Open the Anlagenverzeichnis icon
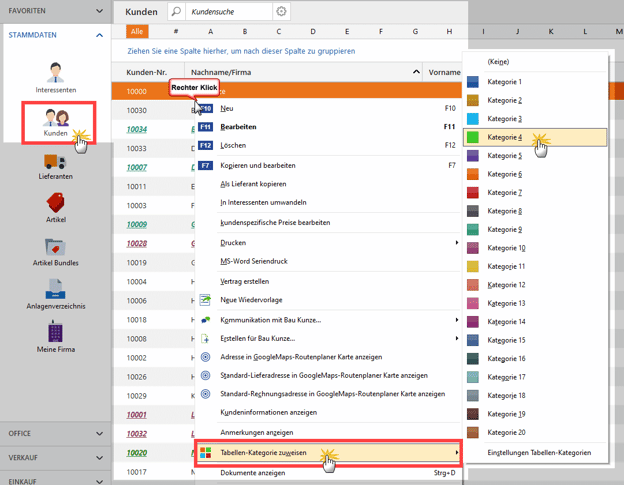Viewport: 624px width, 485px height. pos(55,290)
